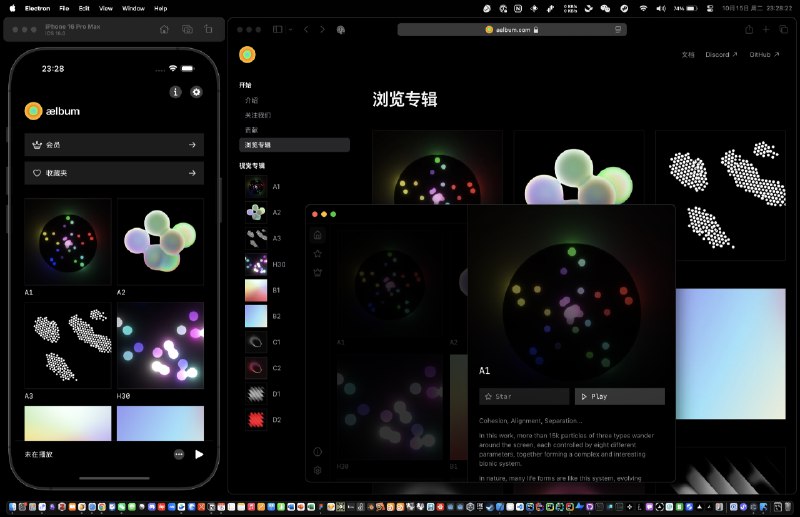
Task: Open the Discord link in the website header
Action: [721, 55]
